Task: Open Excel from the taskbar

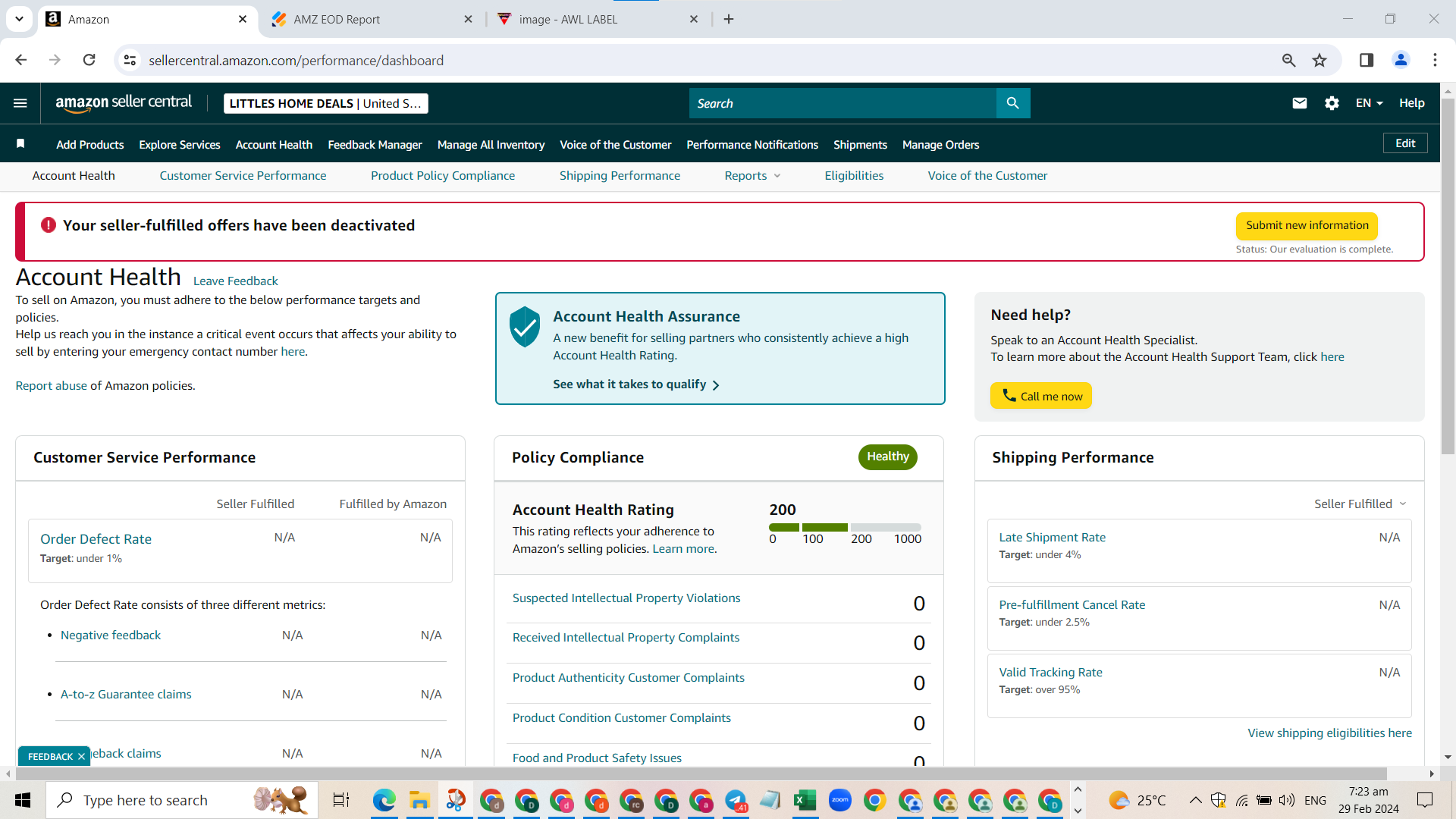Action: click(x=805, y=800)
